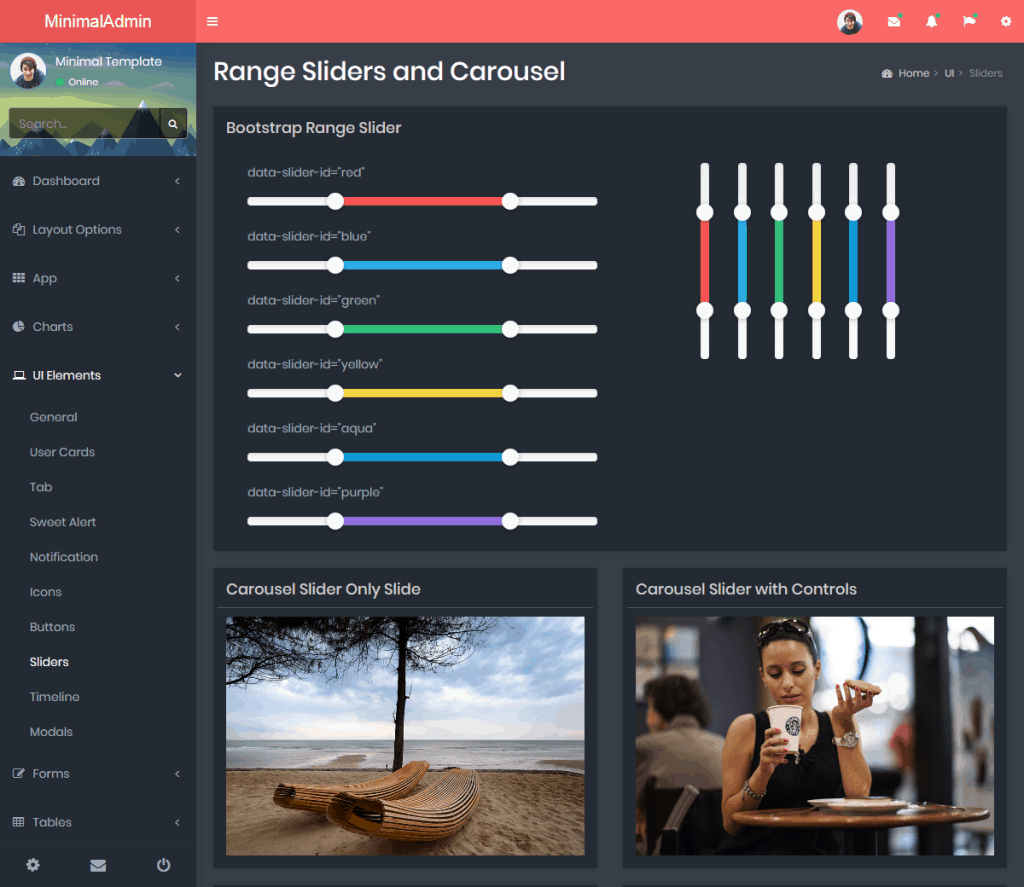Viewport: 1024px width, 887px height.
Task: Open the Notification submenu item
Action: [64, 557]
